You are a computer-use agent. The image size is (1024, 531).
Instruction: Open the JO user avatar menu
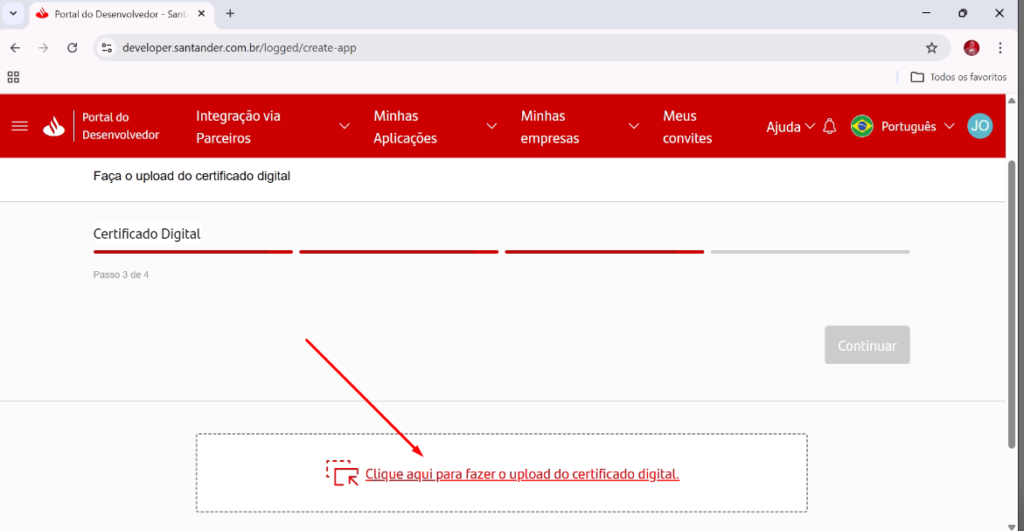click(980, 126)
